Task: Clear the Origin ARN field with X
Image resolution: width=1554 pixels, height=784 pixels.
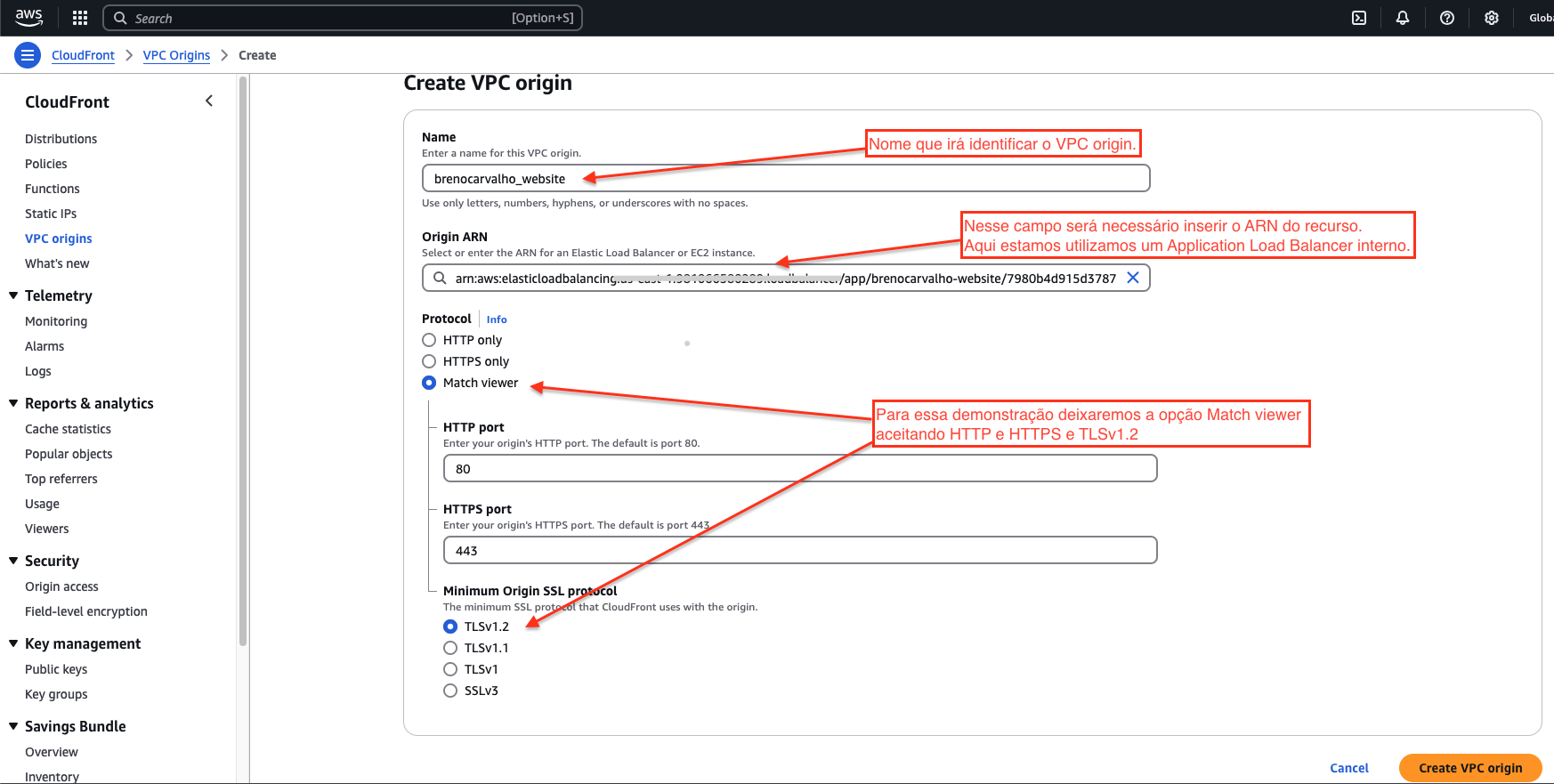Action: pyautogui.click(x=1133, y=278)
